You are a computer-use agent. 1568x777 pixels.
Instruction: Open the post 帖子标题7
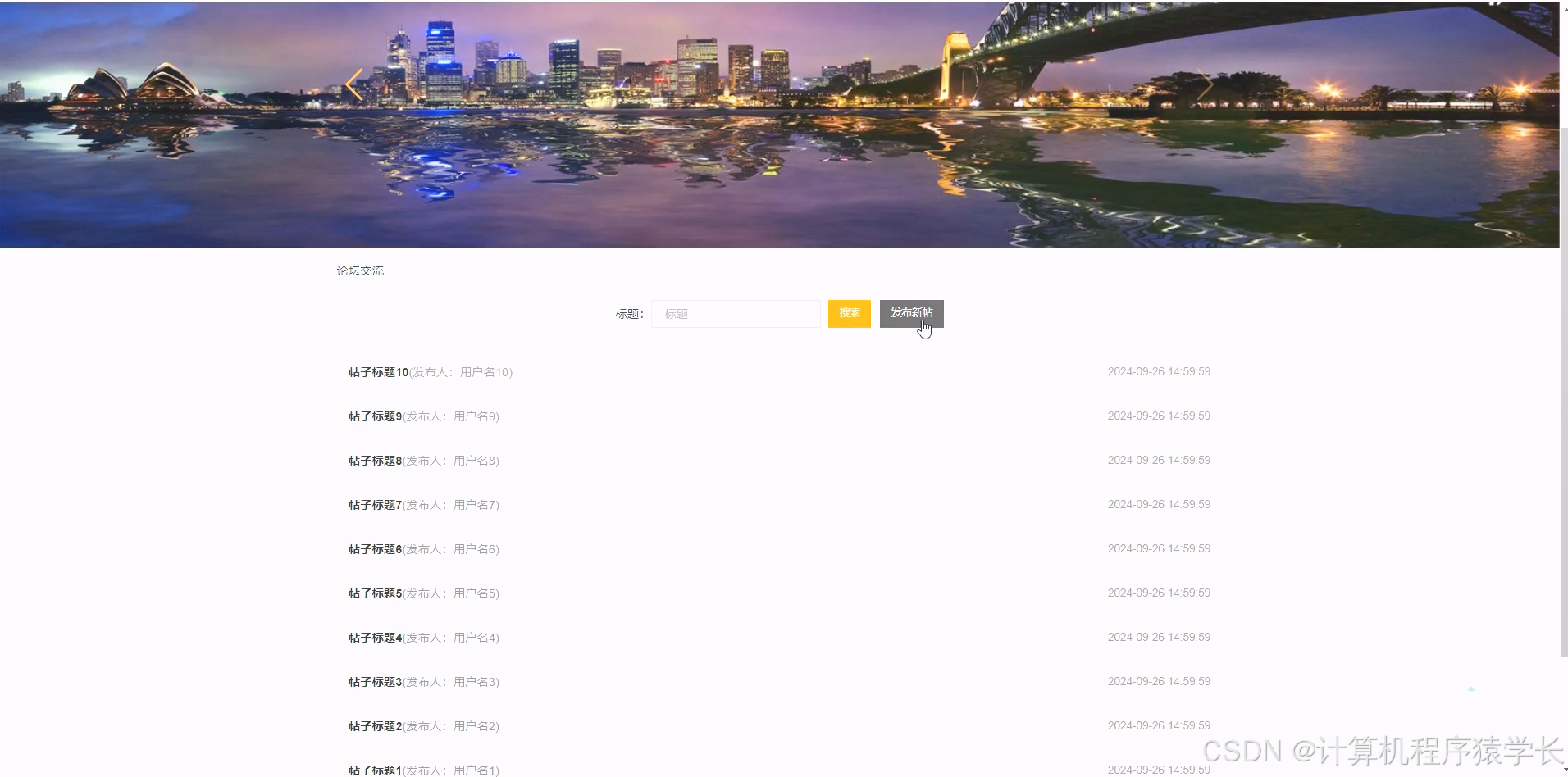pyautogui.click(x=375, y=504)
